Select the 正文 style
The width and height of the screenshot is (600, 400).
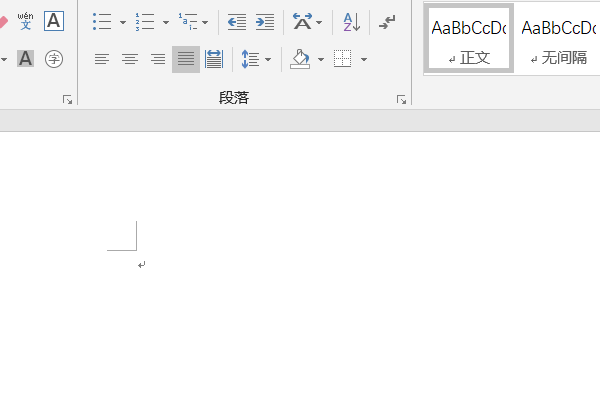pyautogui.click(x=469, y=39)
